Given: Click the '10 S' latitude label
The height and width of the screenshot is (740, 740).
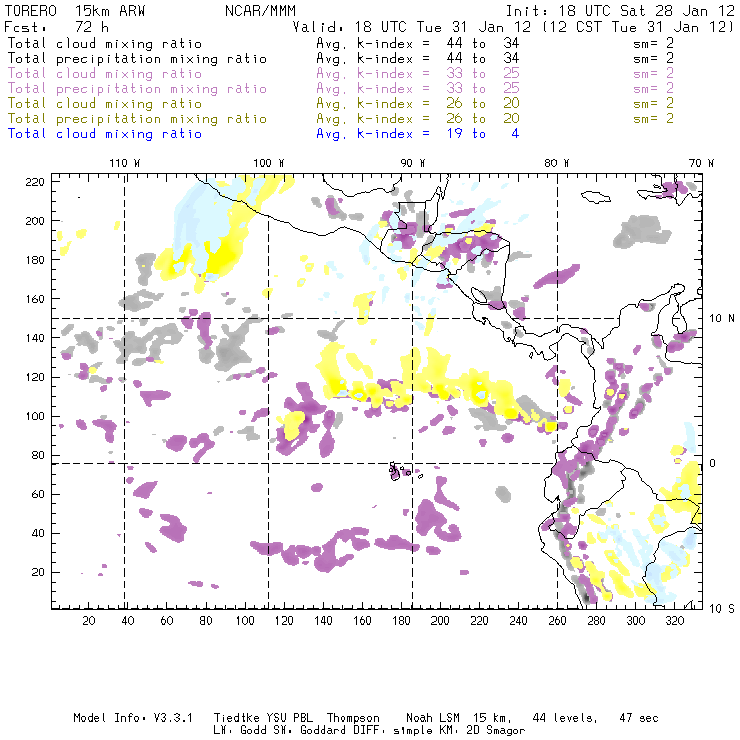Looking at the screenshot, I should click(x=722, y=608).
